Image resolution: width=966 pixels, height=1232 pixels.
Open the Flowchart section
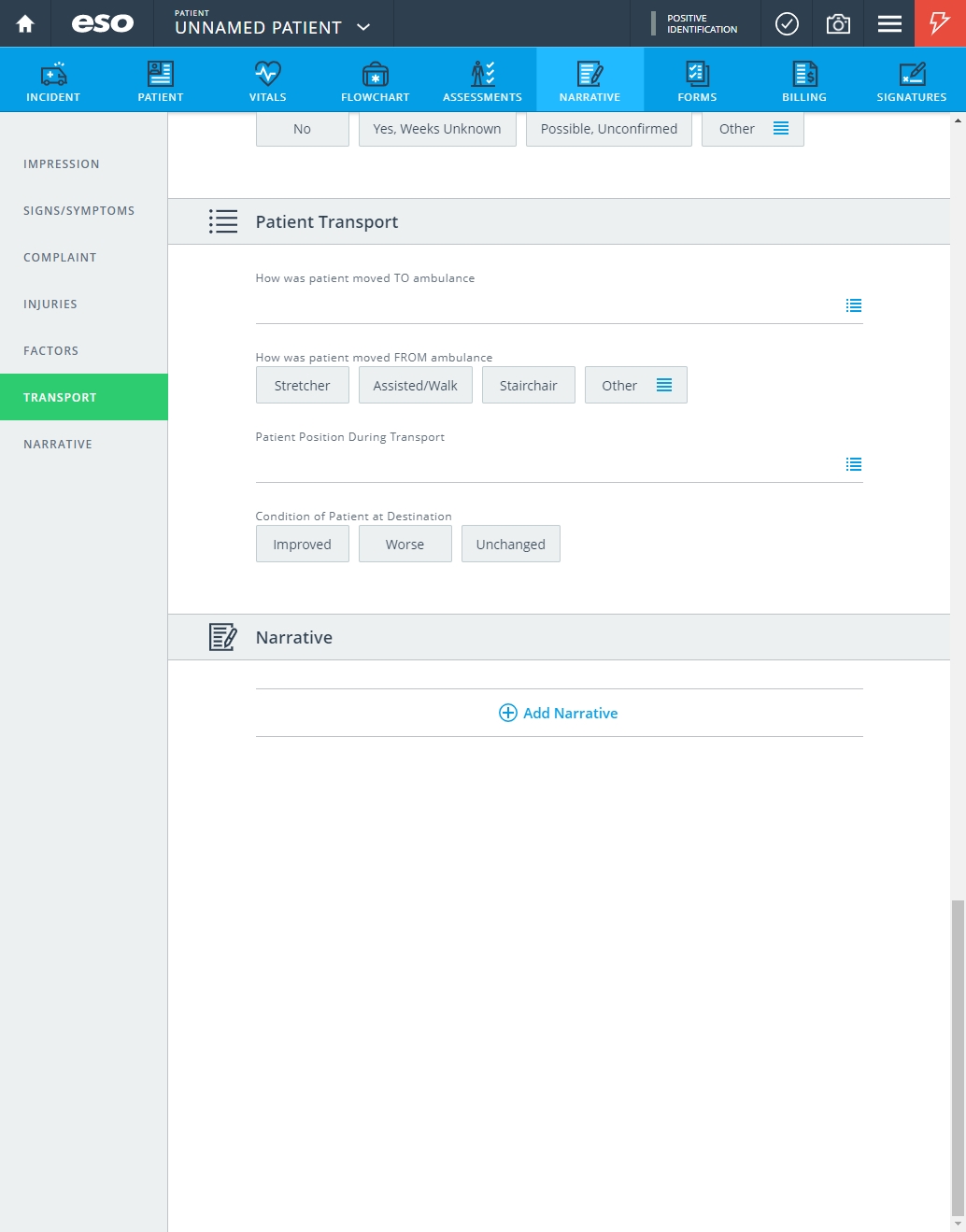(x=376, y=80)
